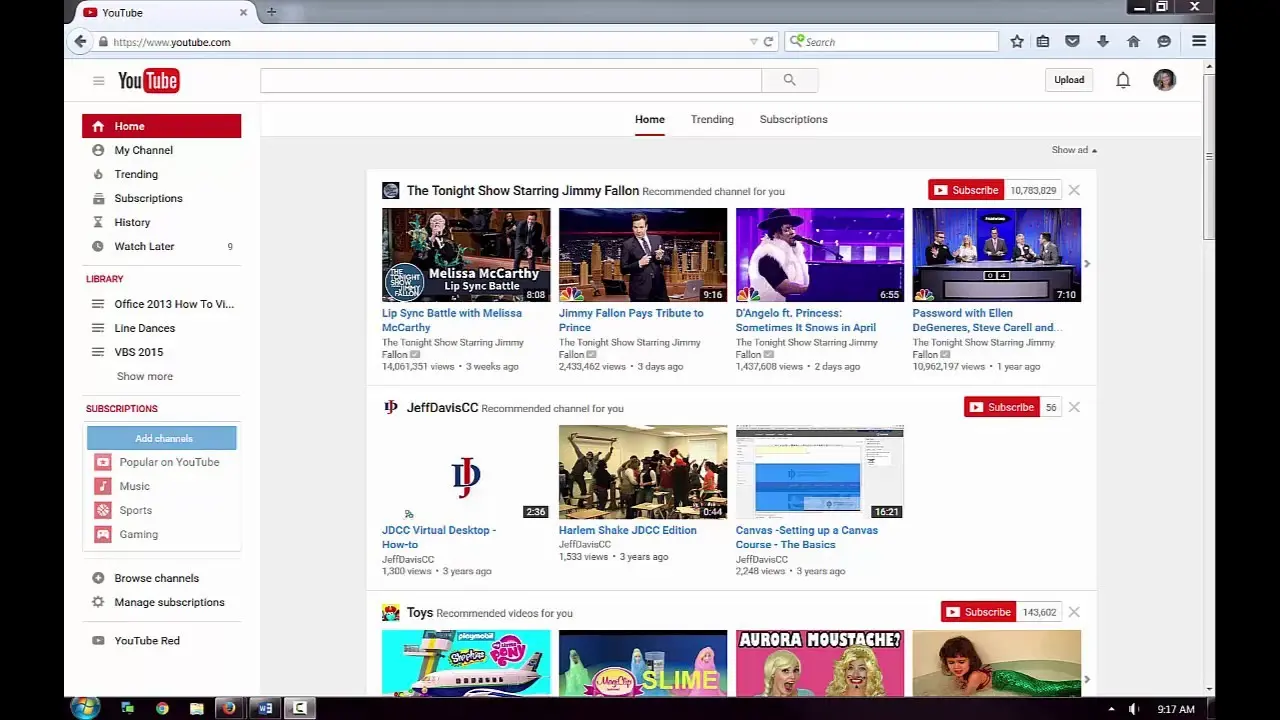The height and width of the screenshot is (720, 1280).
Task: Subscribe to The Tonight Show channel
Action: 965,190
